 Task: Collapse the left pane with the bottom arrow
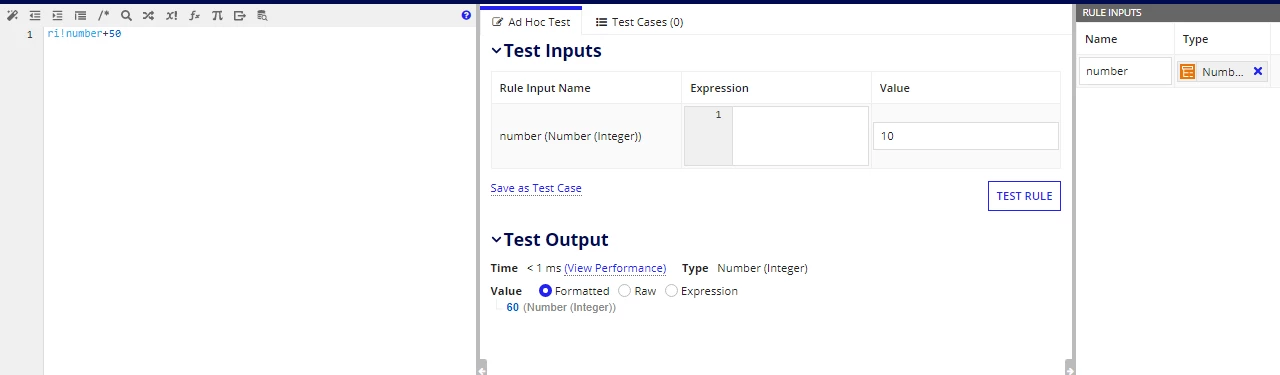[x=481, y=369]
